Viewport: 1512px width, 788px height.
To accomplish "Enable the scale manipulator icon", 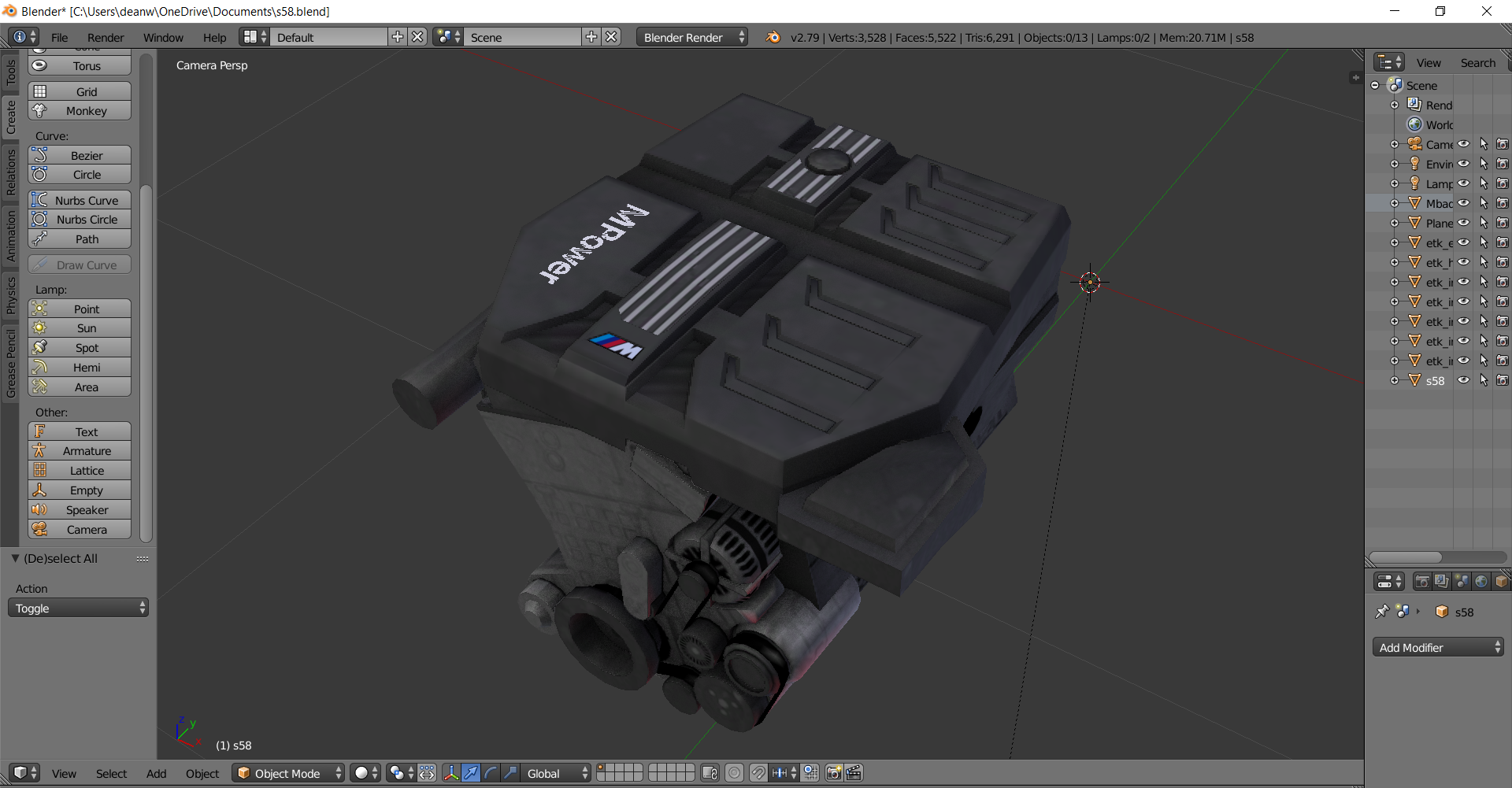I will click(x=510, y=773).
